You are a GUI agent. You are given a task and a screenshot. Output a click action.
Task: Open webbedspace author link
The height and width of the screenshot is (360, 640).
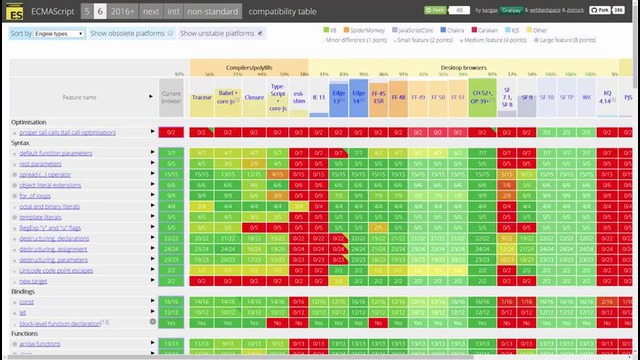pyautogui.click(x=545, y=10)
